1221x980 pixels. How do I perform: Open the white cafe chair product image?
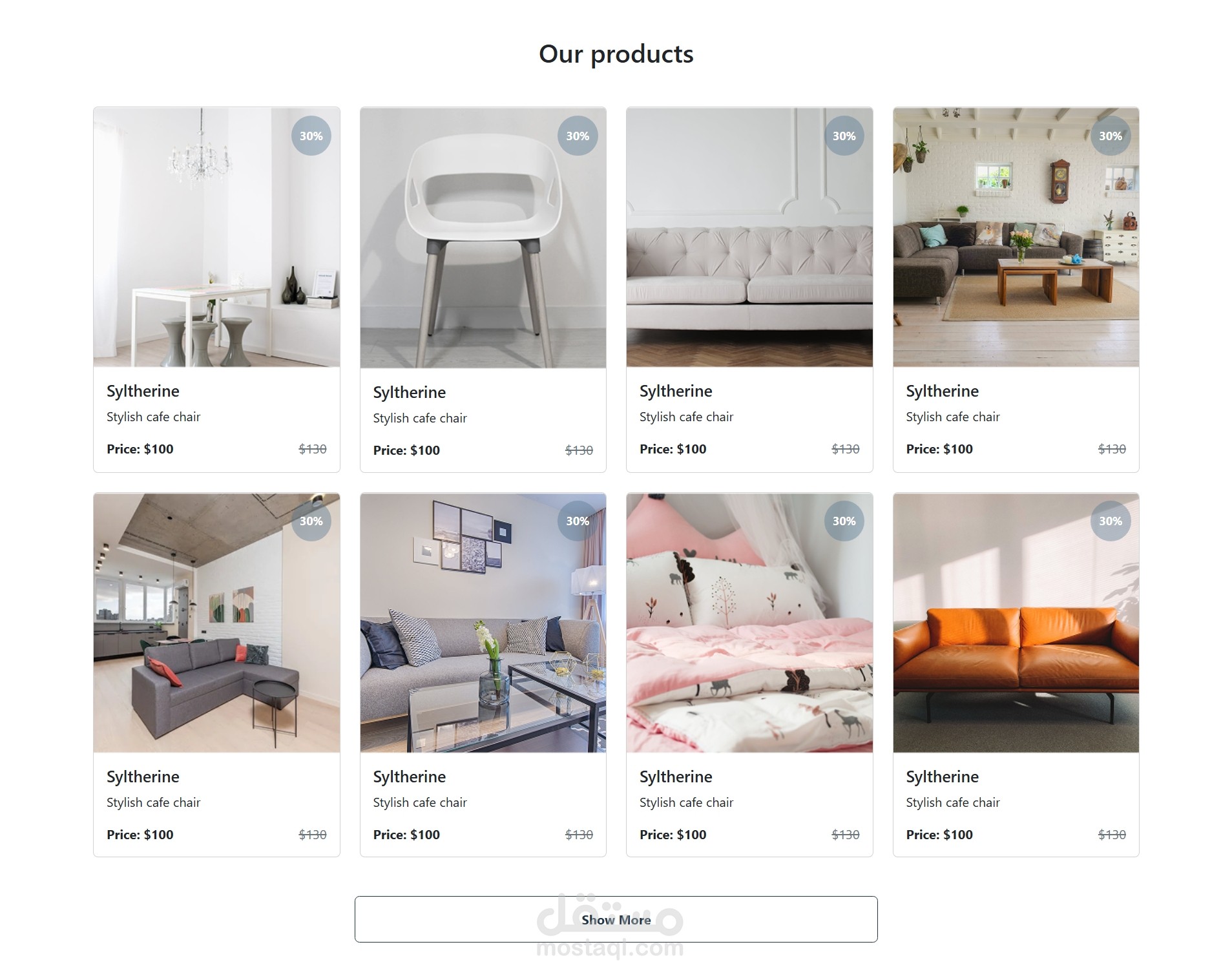point(483,238)
